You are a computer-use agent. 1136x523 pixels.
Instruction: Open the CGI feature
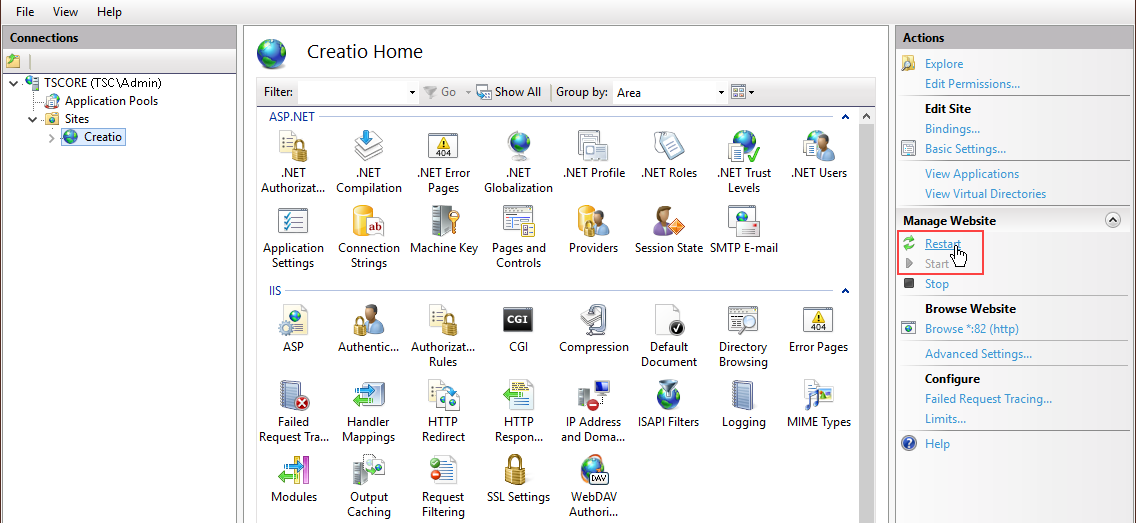(518, 329)
